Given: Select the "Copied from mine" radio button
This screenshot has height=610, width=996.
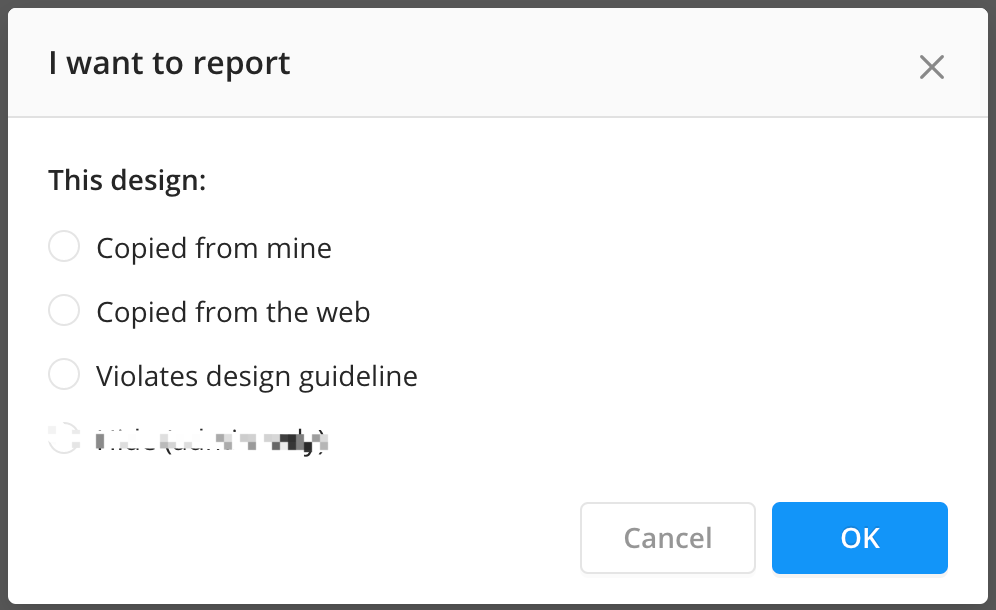Looking at the screenshot, I should tap(64, 246).
